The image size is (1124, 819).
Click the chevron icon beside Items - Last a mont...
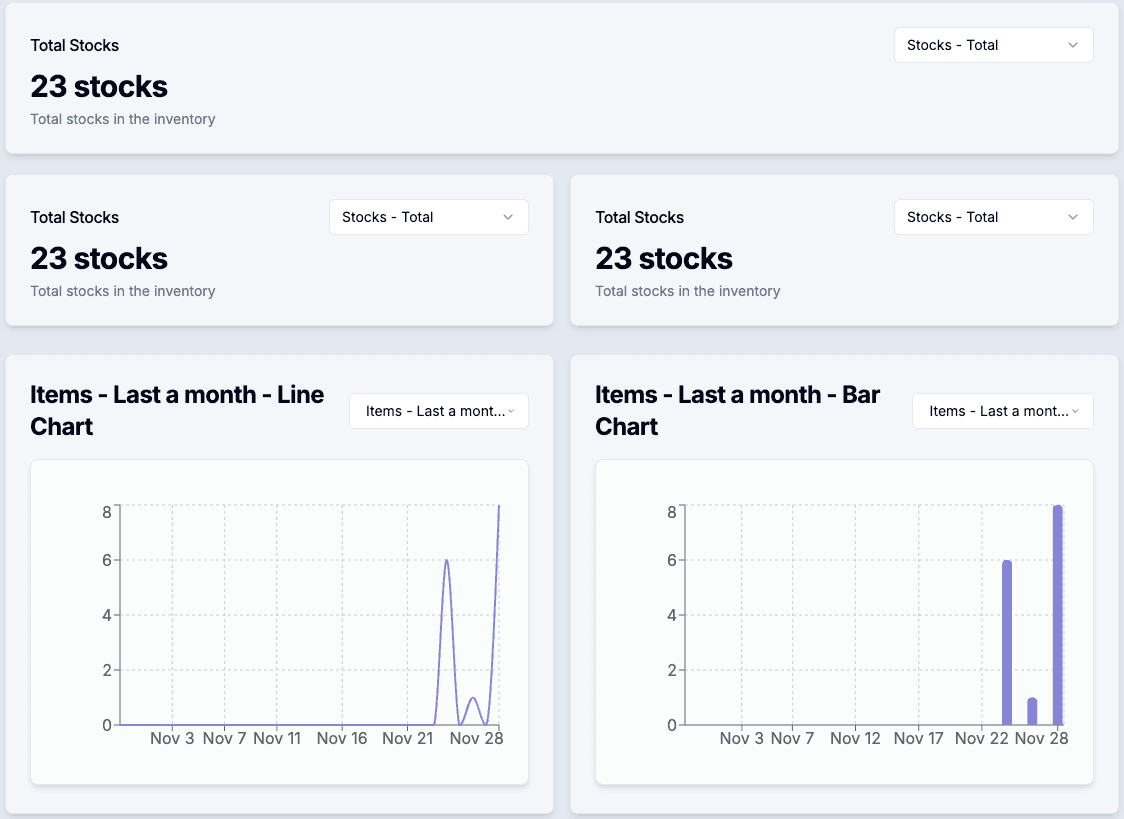pos(511,410)
